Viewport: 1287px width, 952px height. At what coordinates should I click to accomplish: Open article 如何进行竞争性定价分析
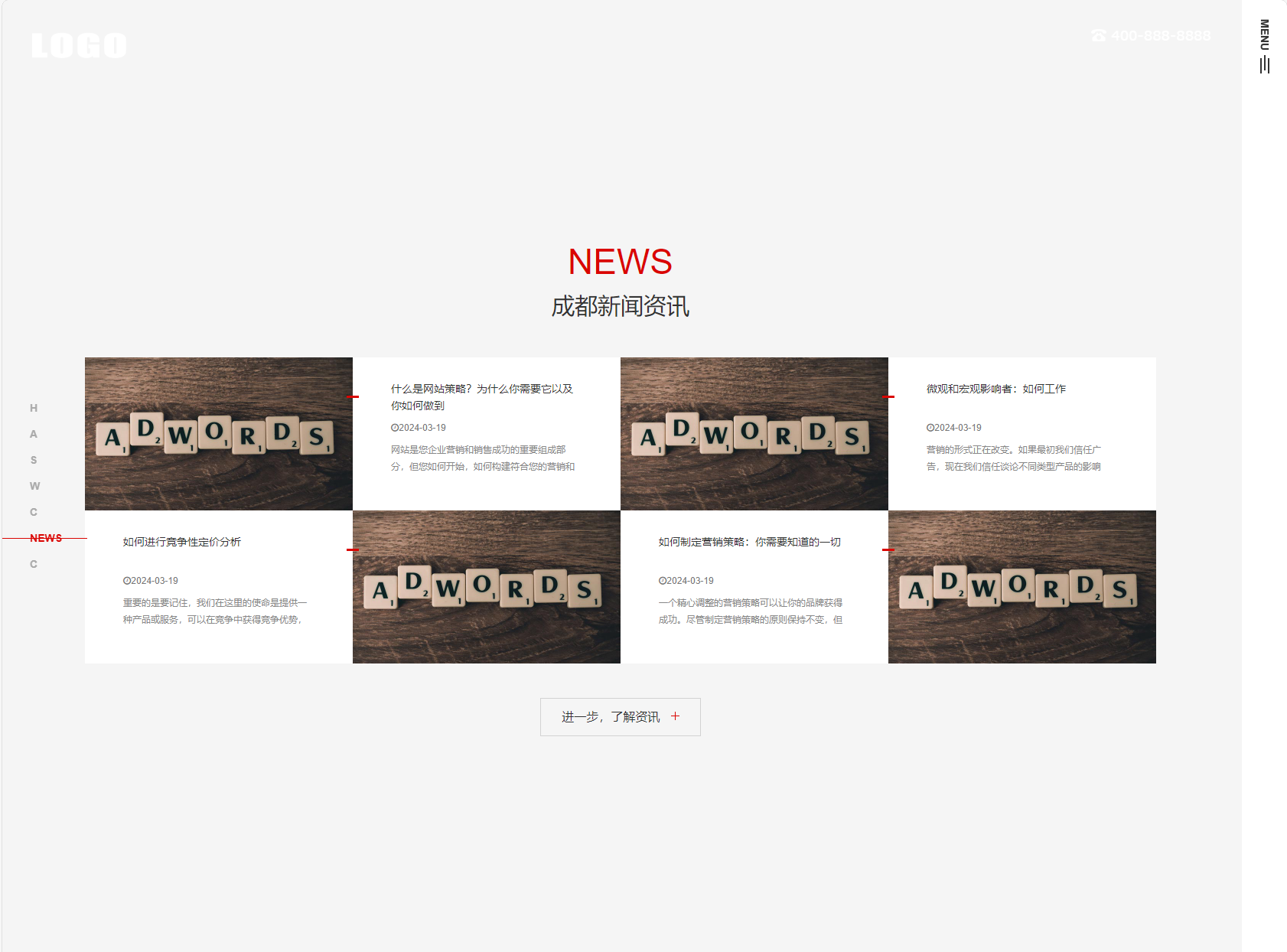tap(182, 542)
